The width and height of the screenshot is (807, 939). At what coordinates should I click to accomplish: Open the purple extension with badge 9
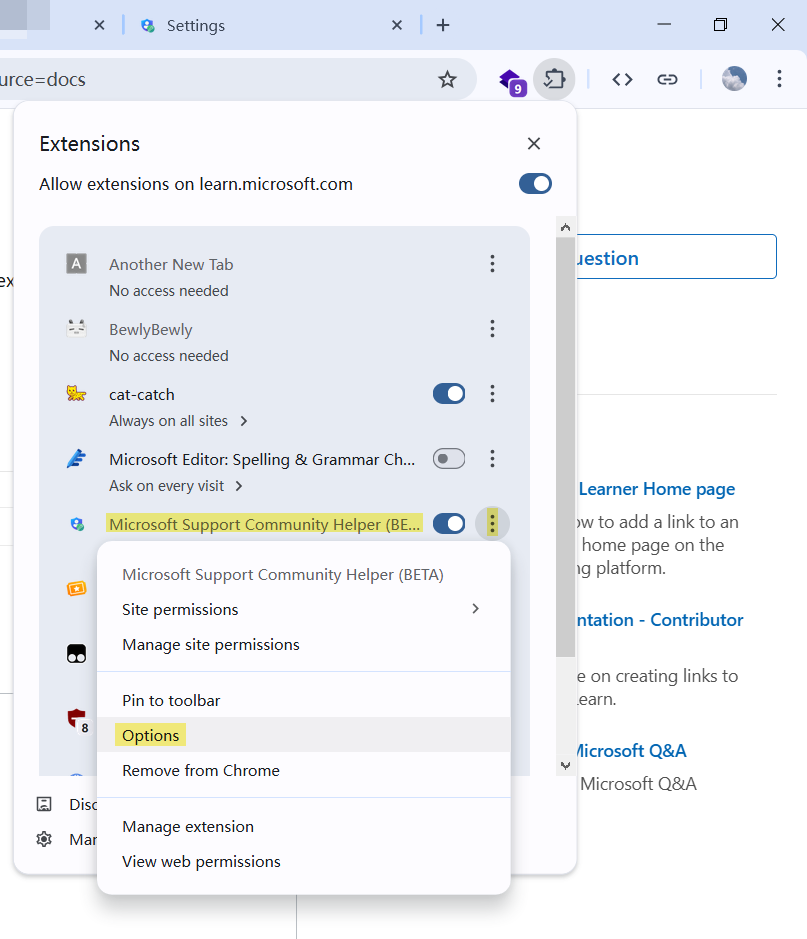512,81
